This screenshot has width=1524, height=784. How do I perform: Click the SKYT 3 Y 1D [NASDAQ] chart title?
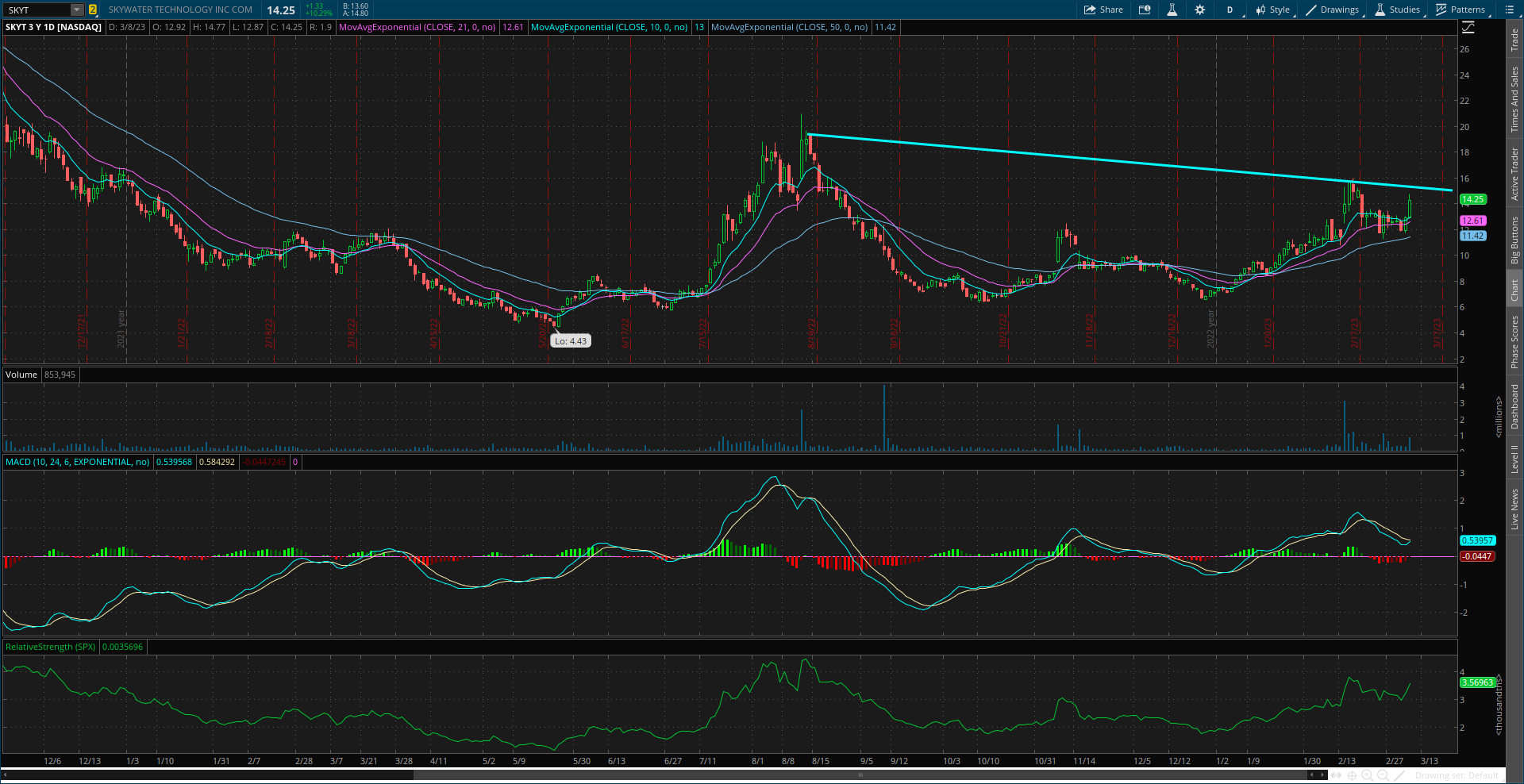pos(53,27)
